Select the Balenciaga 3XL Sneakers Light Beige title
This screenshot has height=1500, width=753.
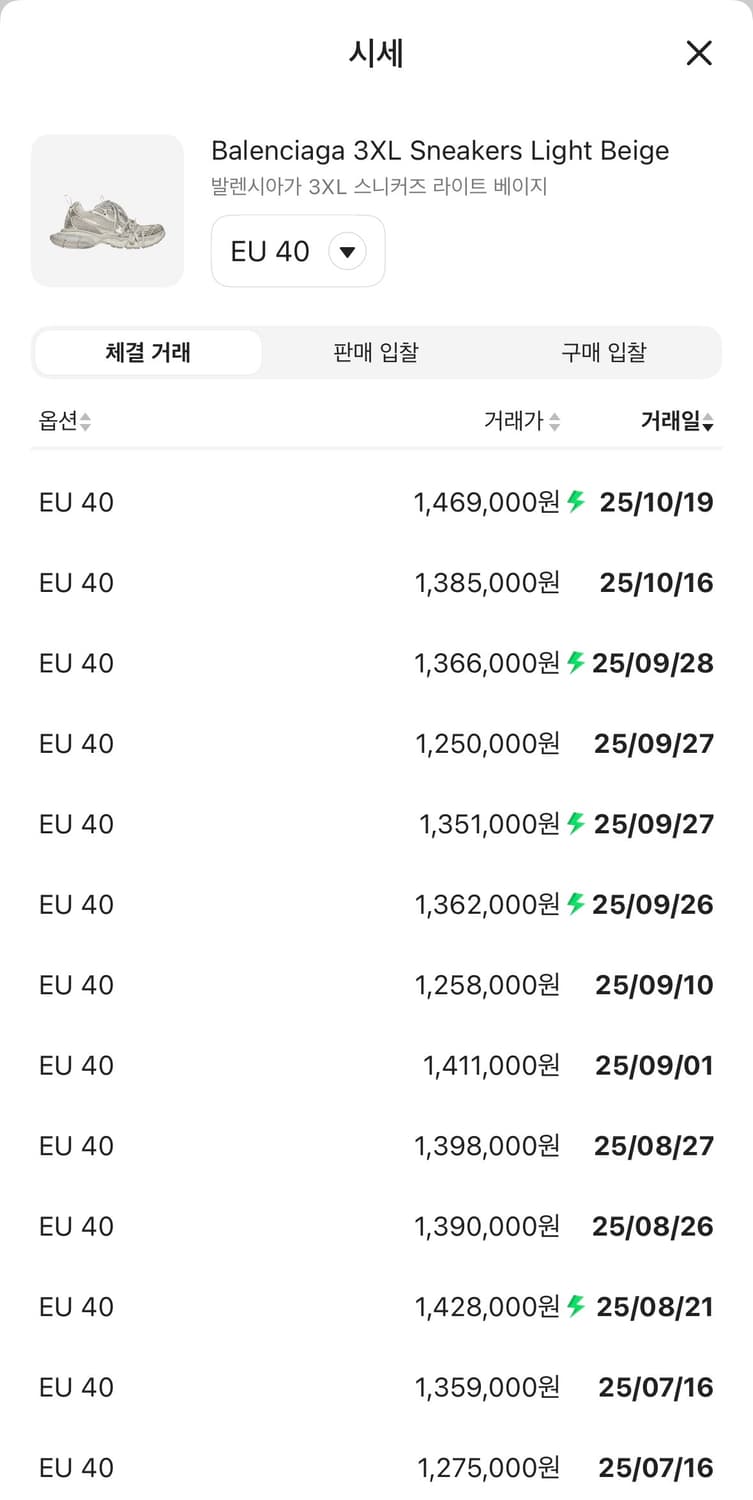click(440, 151)
